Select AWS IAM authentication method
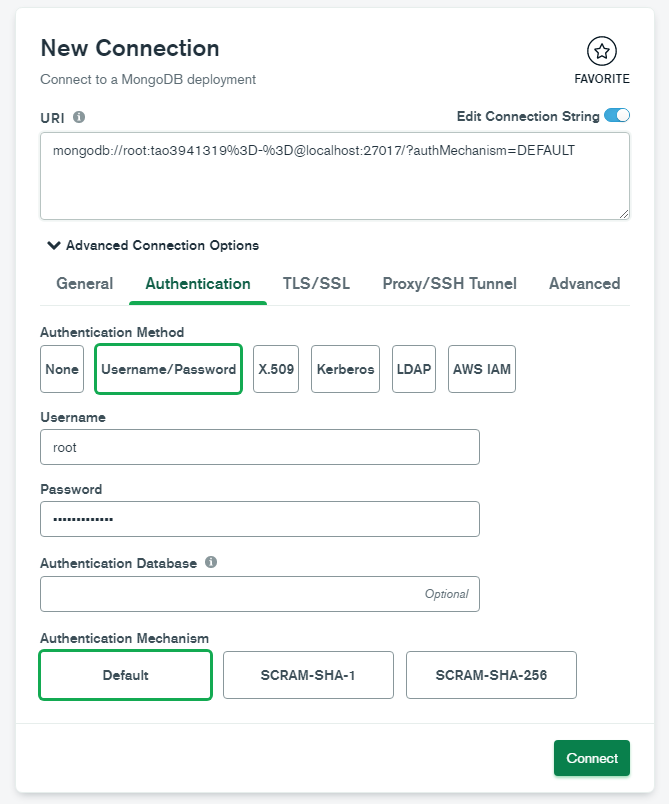Screen dimensions: 669x804 482,369
